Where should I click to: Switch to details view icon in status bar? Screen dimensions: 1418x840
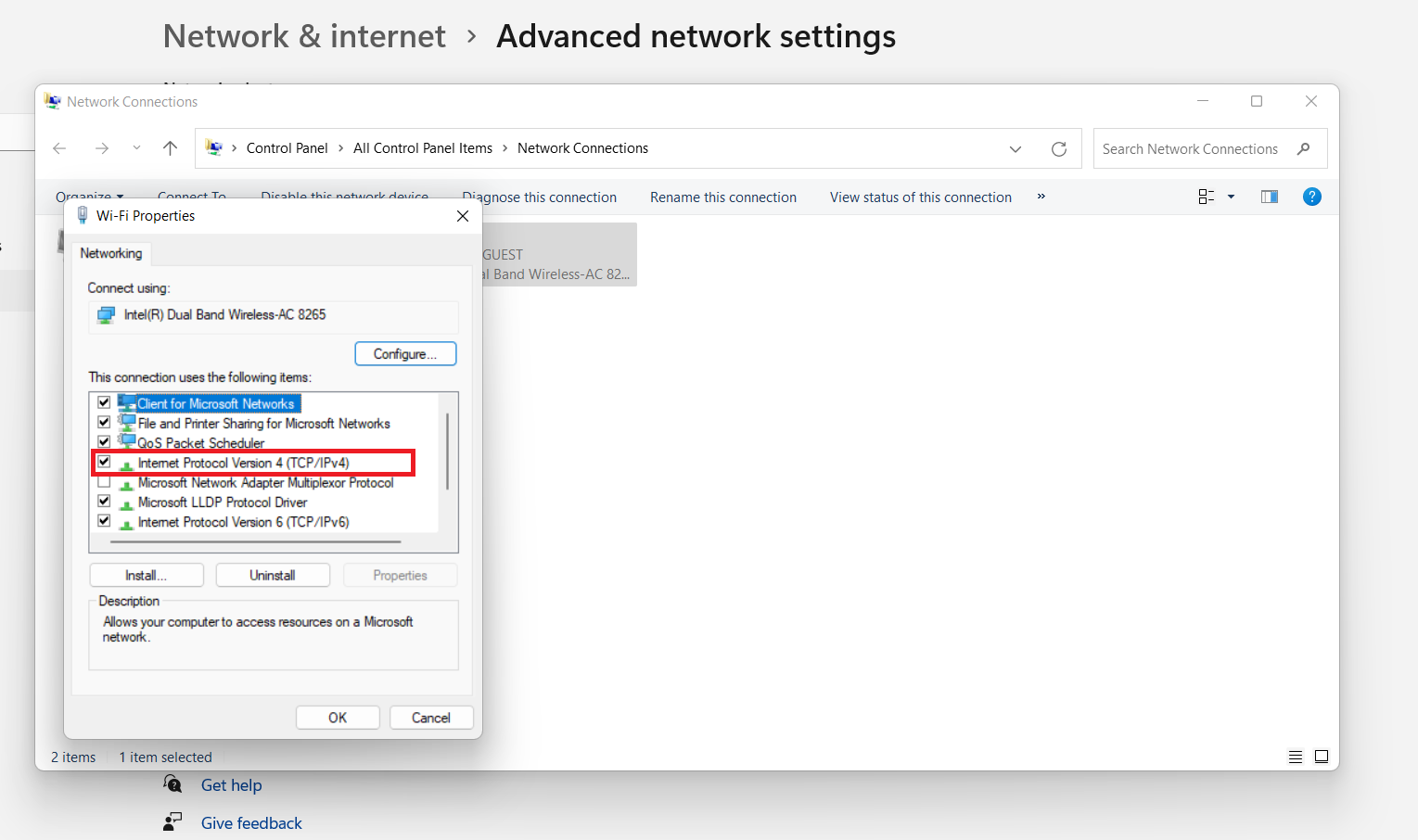coord(1296,757)
